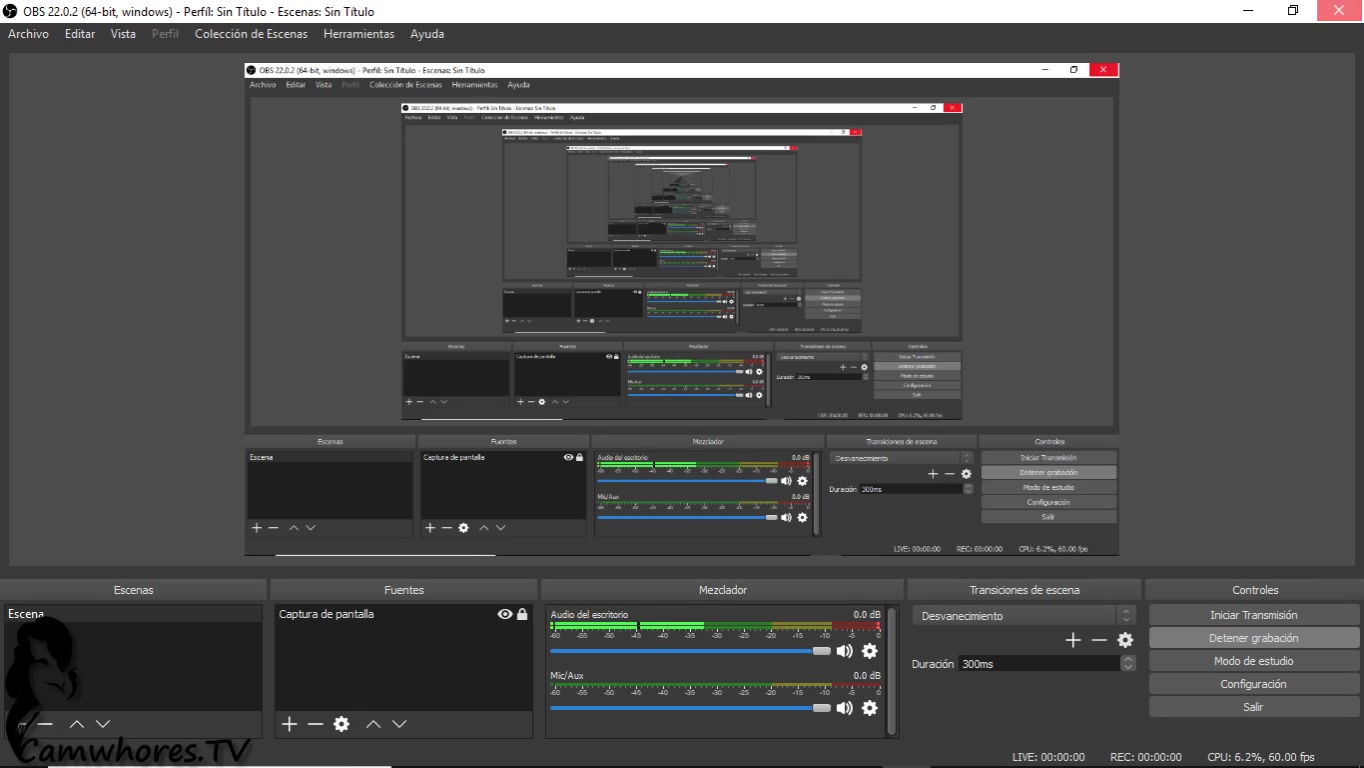Open Mic/Aux audio settings gear
The image size is (1364, 768).
pyautogui.click(x=869, y=708)
